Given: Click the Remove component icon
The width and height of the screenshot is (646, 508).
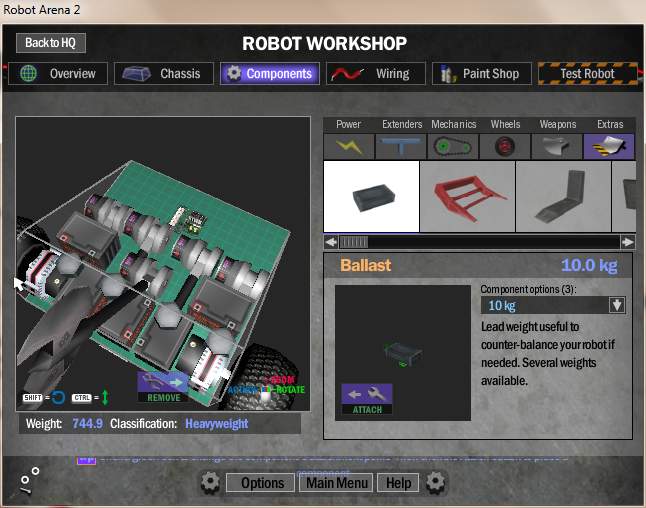Looking at the screenshot, I should tap(163, 387).
